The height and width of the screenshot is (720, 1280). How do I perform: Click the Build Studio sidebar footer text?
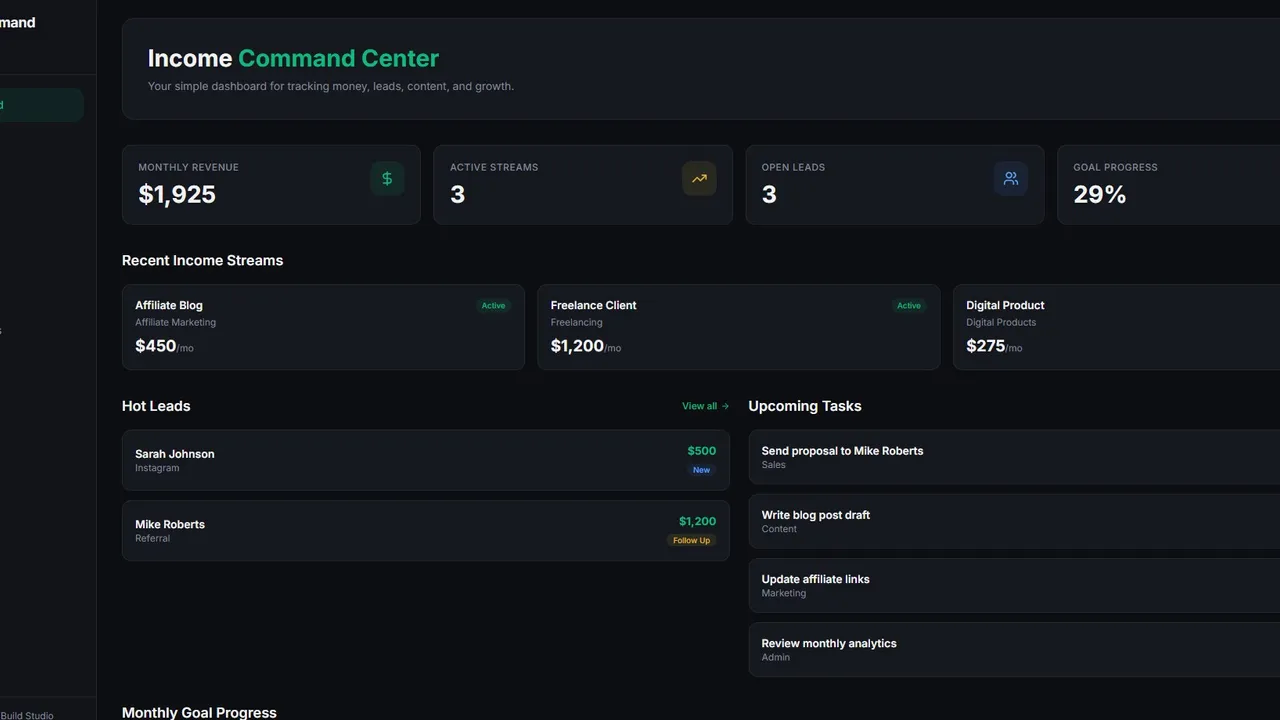click(x=27, y=715)
